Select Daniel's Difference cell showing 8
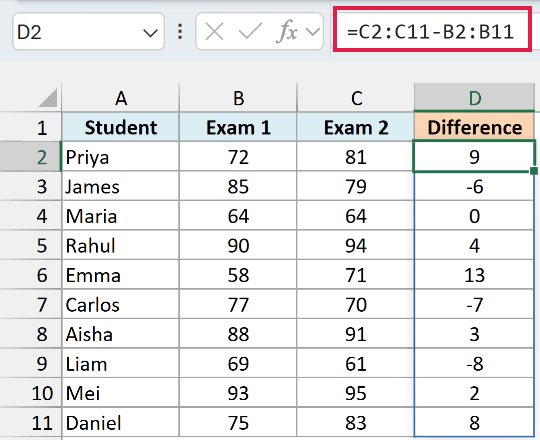540x440 pixels. (x=474, y=422)
